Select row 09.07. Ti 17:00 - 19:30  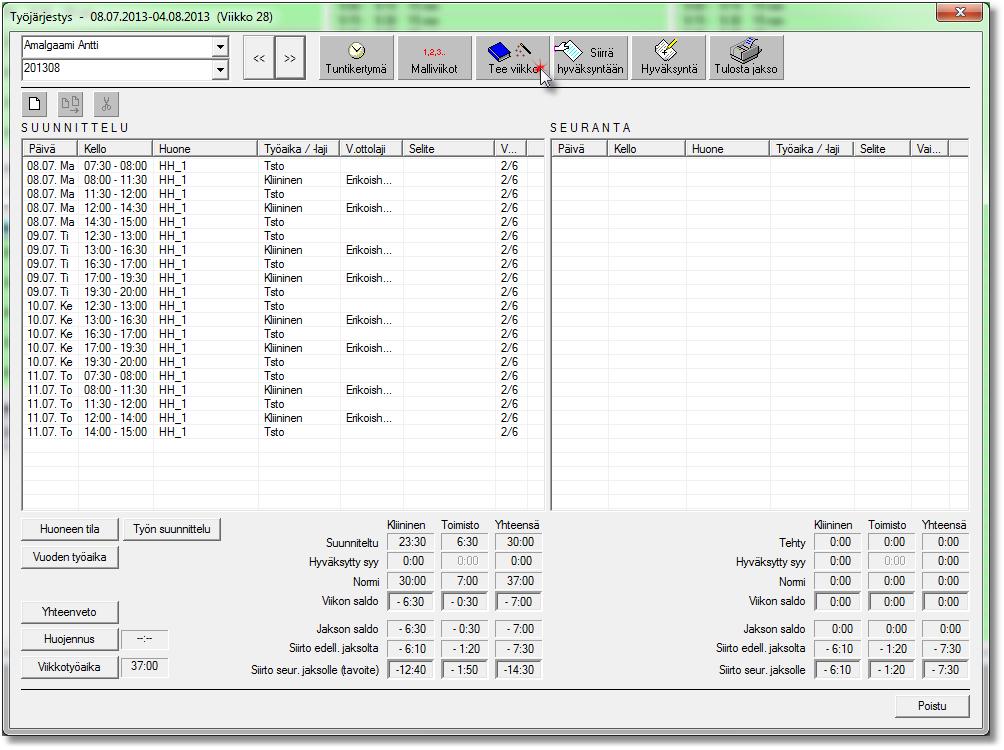tap(283, 278)
